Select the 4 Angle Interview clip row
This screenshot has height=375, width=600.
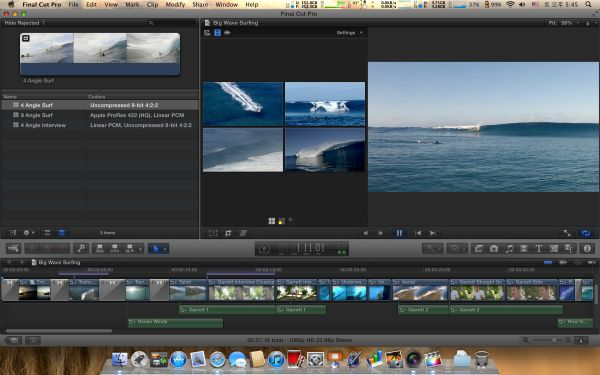pyautogui.click(x=100, y=125)
